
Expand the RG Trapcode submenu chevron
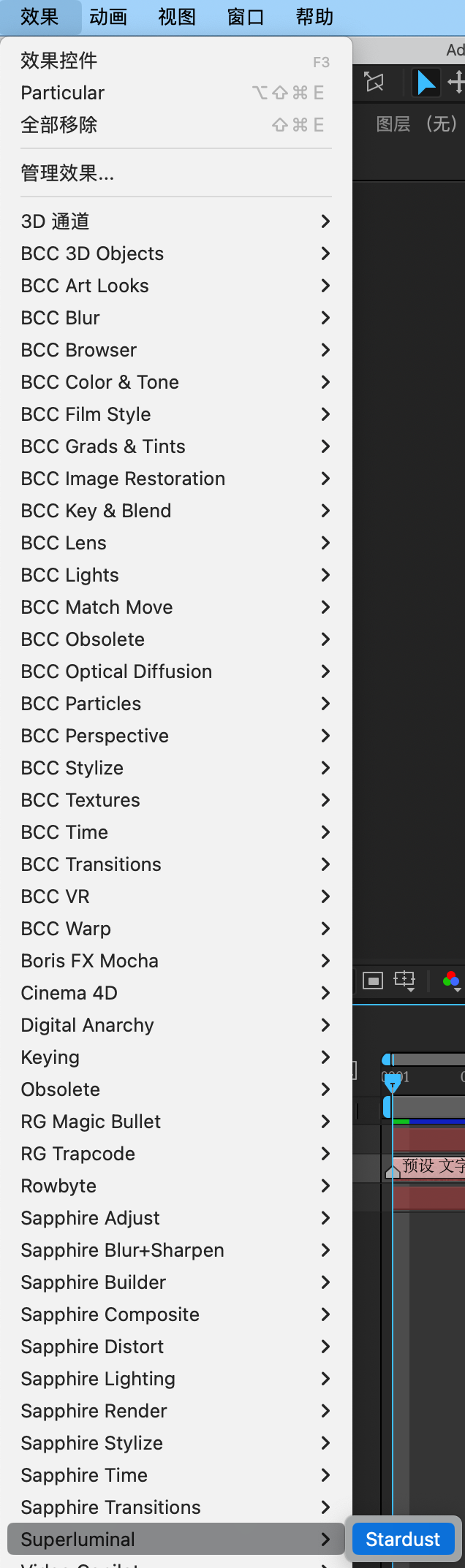[325, 1154]
